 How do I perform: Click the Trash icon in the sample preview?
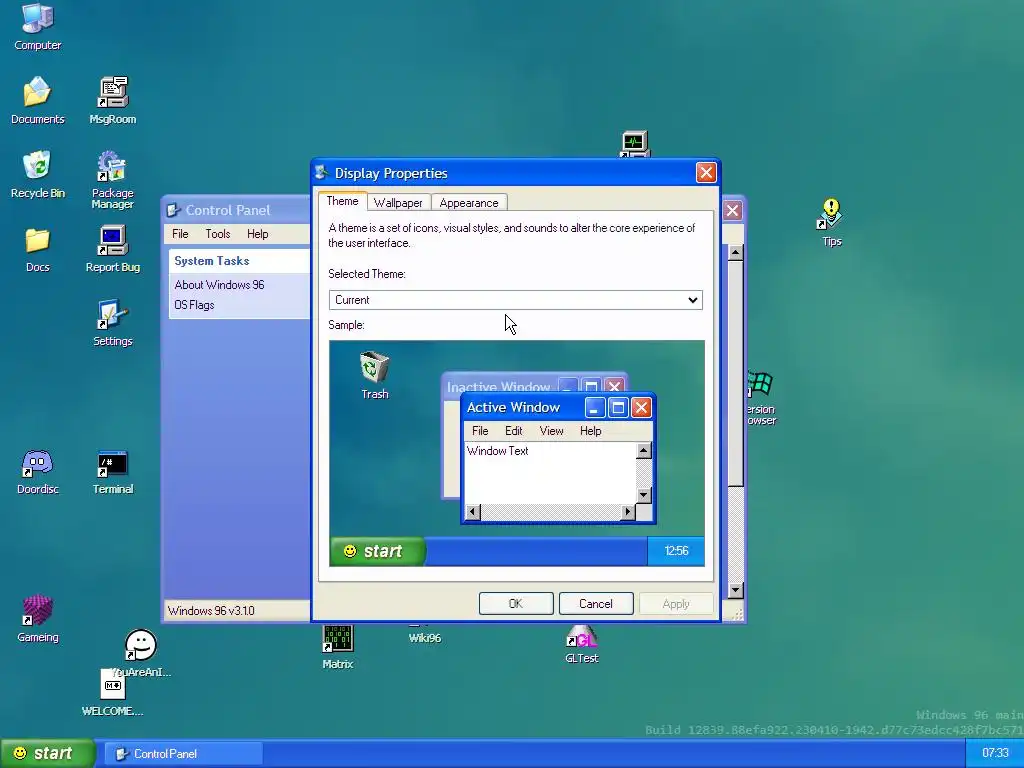point(375,375)
